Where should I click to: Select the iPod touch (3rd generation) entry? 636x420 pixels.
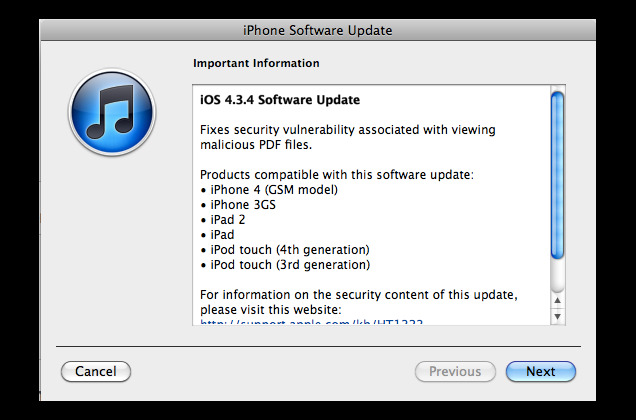(285, 265)
